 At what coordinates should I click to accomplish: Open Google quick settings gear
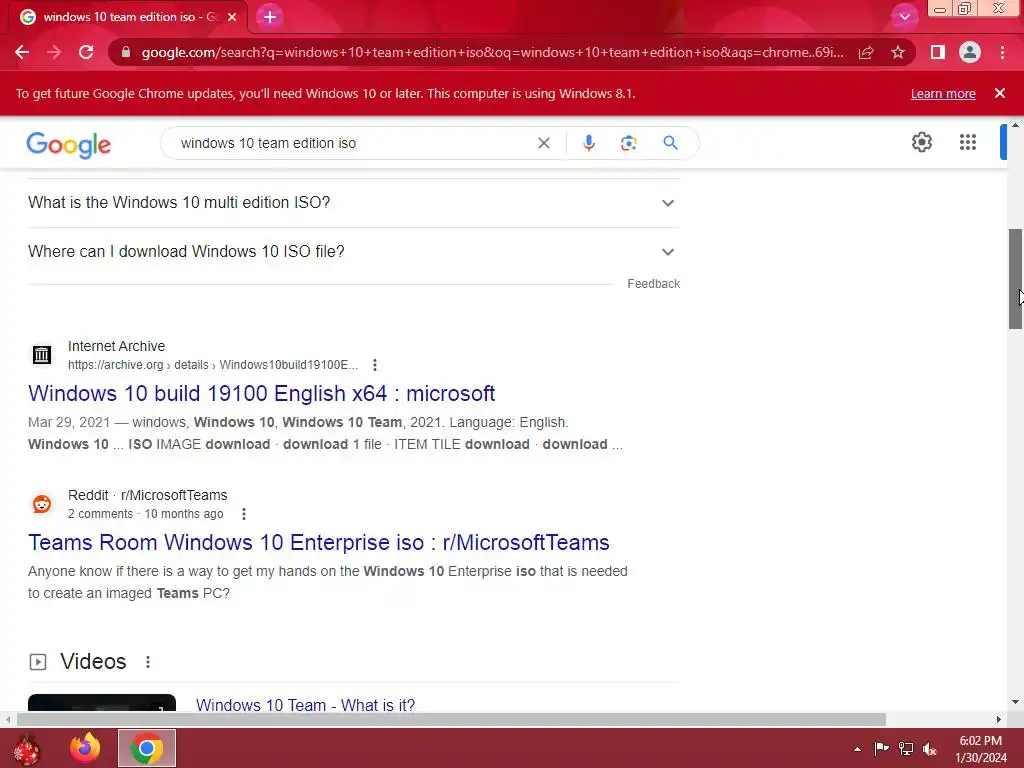click(921, 142)
